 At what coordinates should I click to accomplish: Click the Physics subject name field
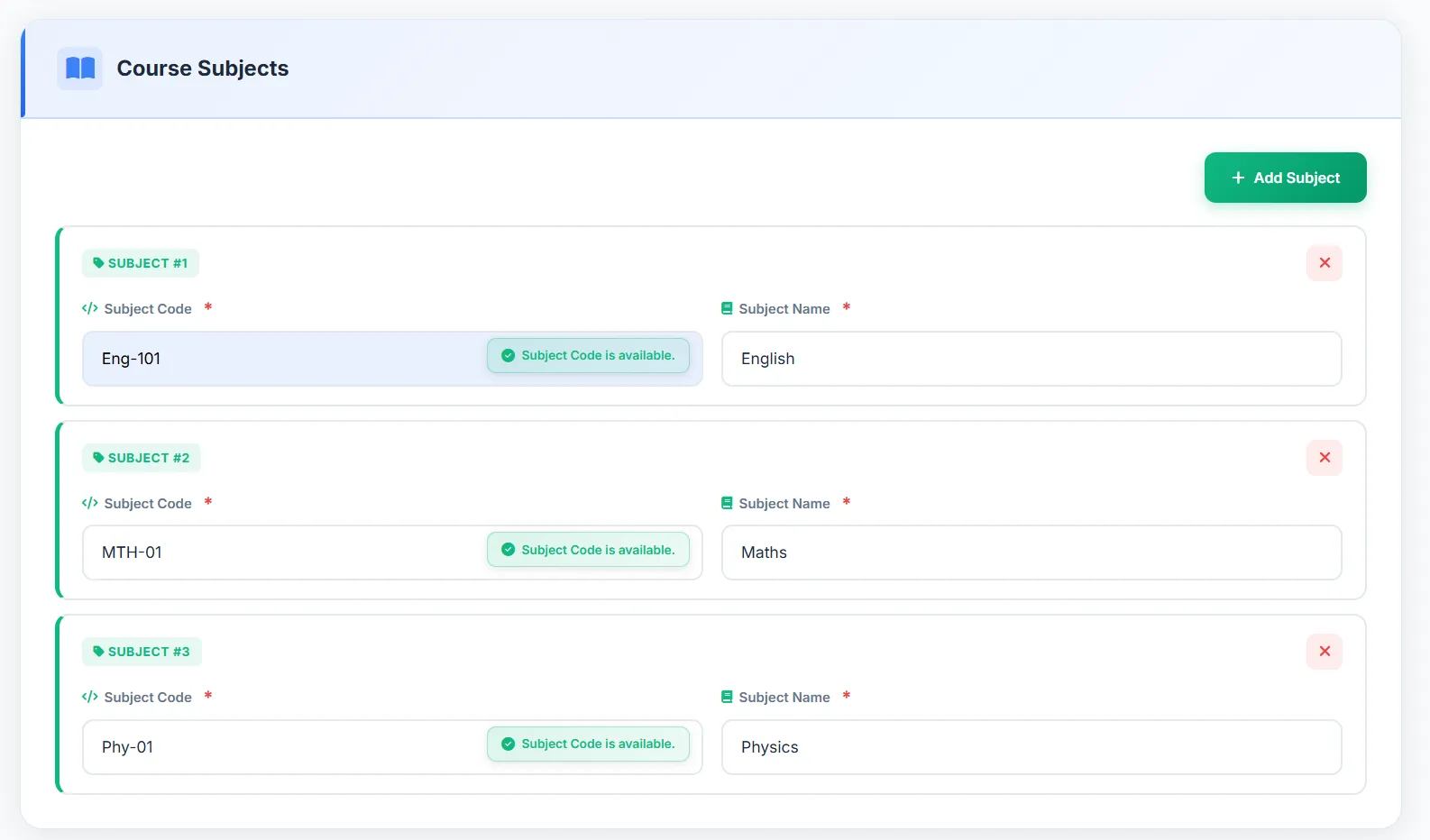click(x=1031, y=747)
